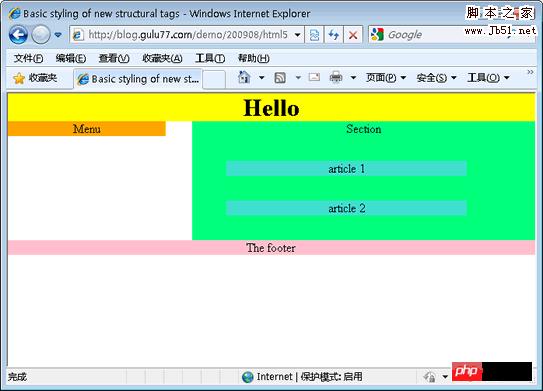Click the Home icon in command bar
The width and height of the screenshot is (543, 391).
tap(244, 77)
